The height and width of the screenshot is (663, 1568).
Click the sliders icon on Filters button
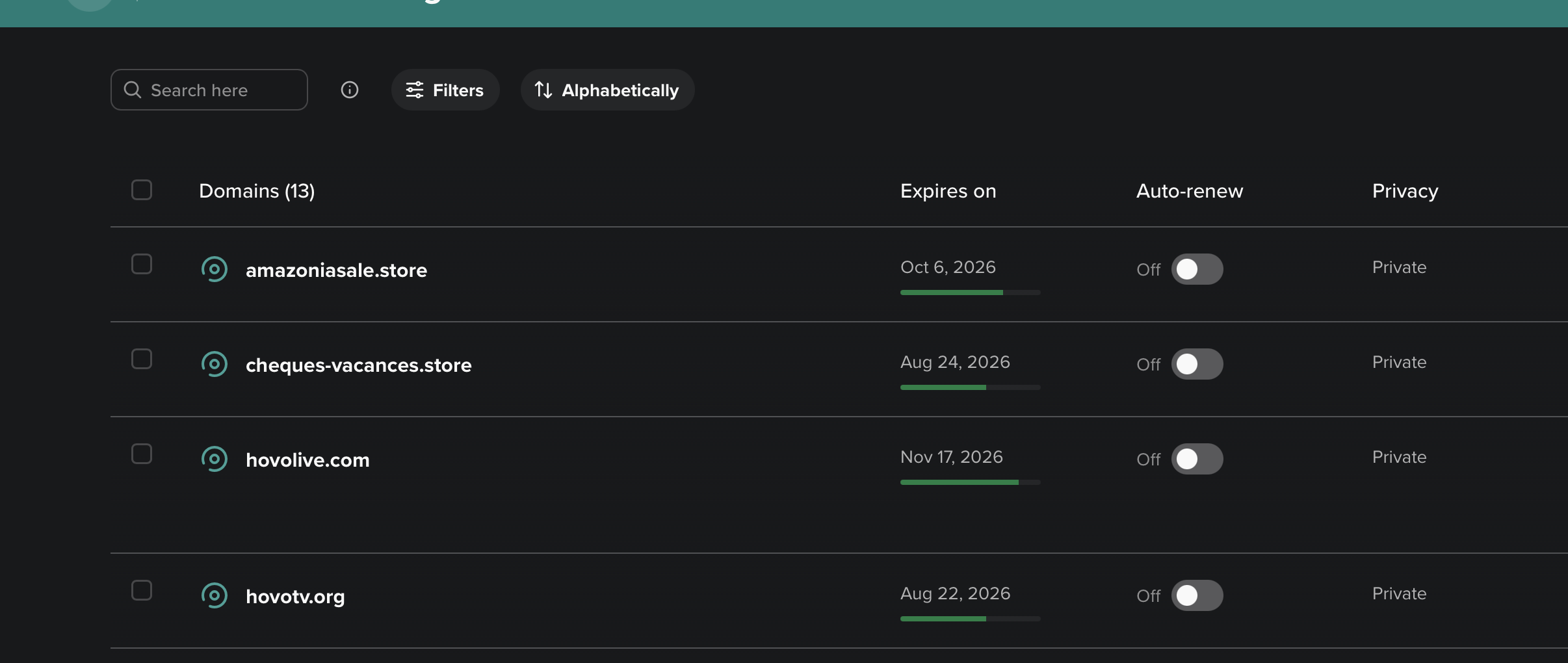coord(415,90)
